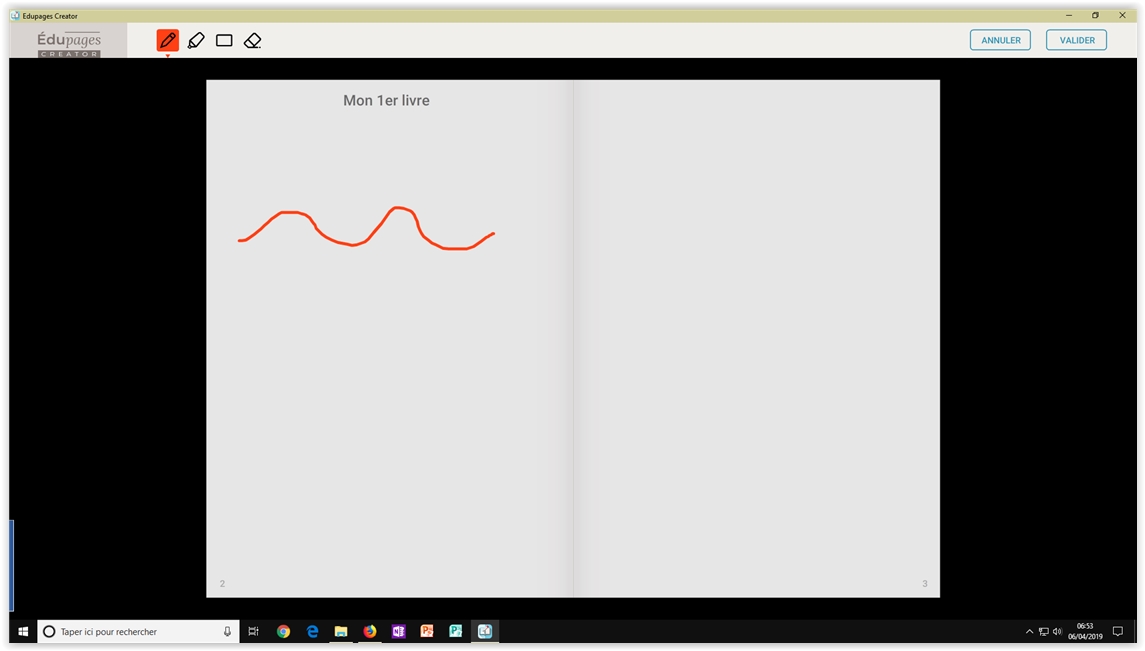
Task: Activate the eraser tool
Action: coord(252,40)
